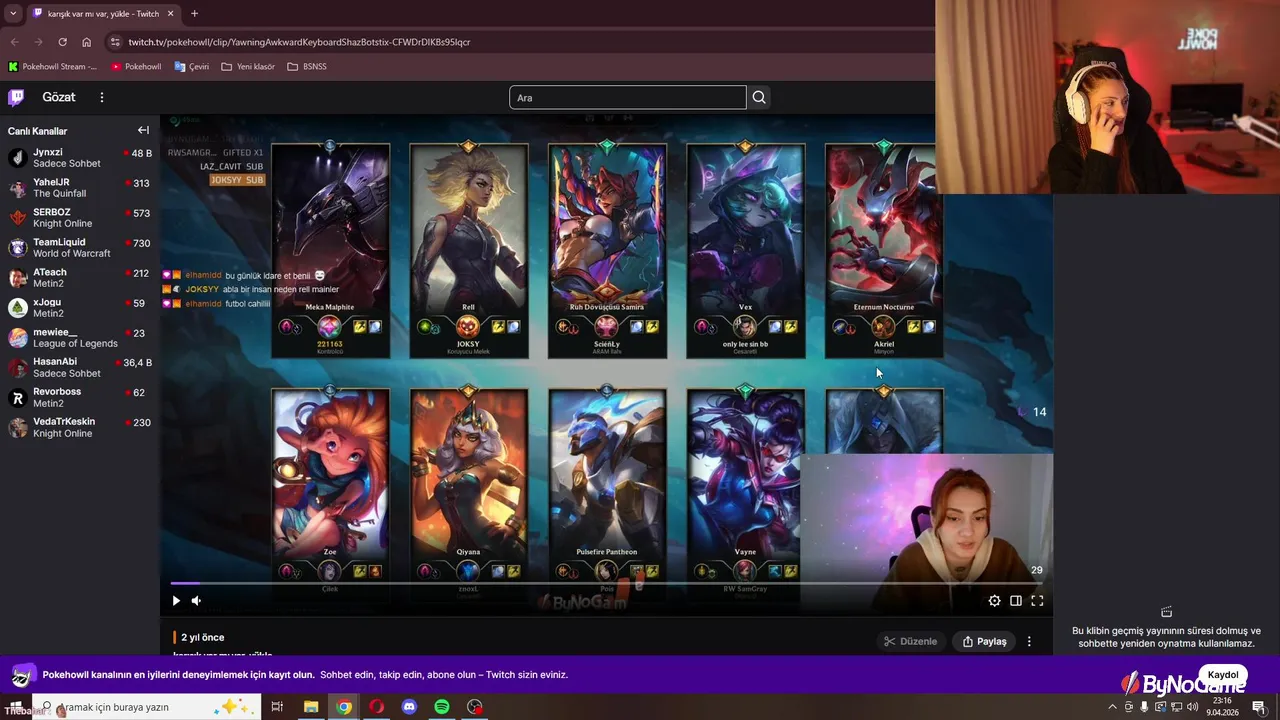Viewport: 1280px width, 720px height.
Task: Select xJogu channel in sidebar
Action: 80,308
